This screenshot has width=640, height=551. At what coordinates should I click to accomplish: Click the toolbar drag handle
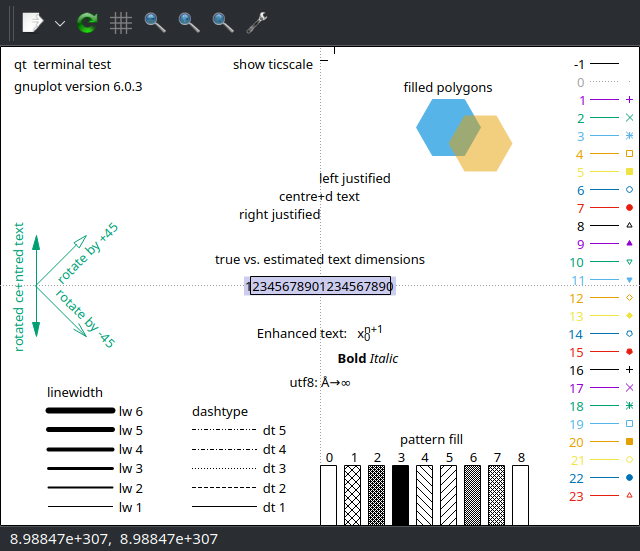[11, 23]
